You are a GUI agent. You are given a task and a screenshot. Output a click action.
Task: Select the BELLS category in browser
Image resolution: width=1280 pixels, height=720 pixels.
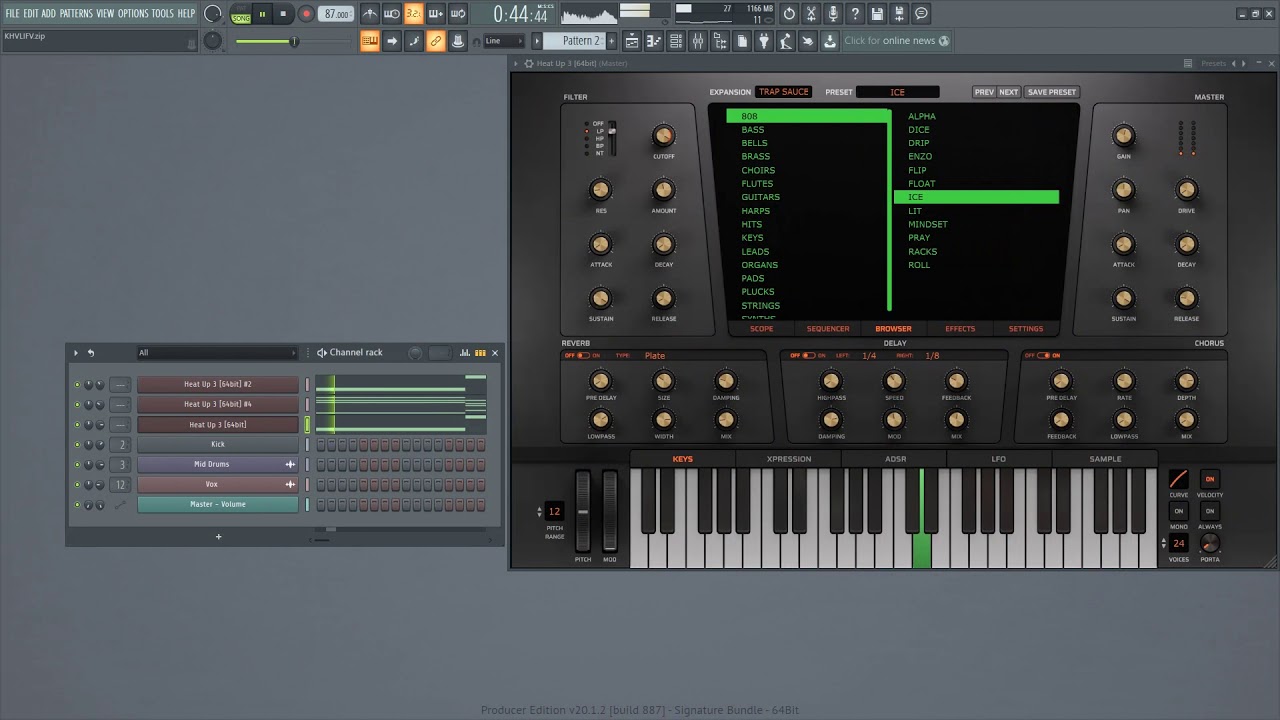tap(754, 143)
